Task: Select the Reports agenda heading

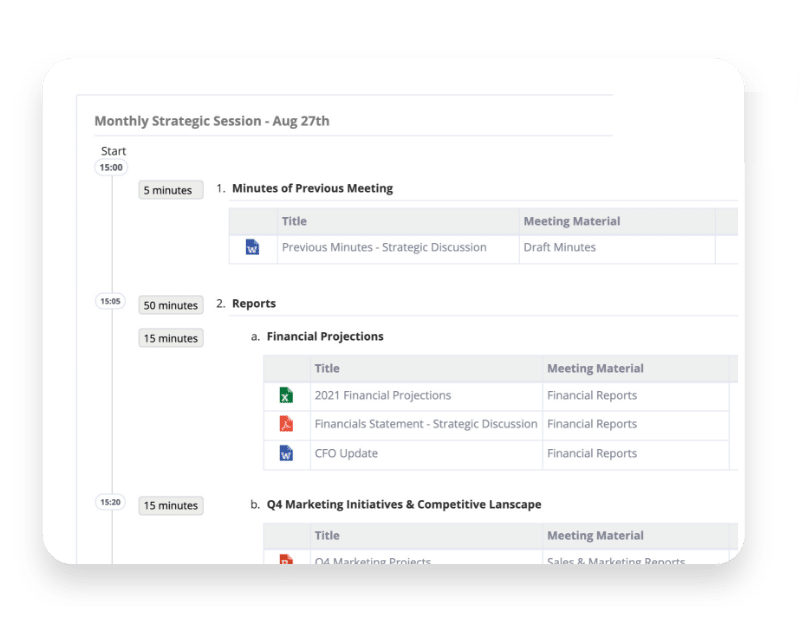Action: pos(254,303)
